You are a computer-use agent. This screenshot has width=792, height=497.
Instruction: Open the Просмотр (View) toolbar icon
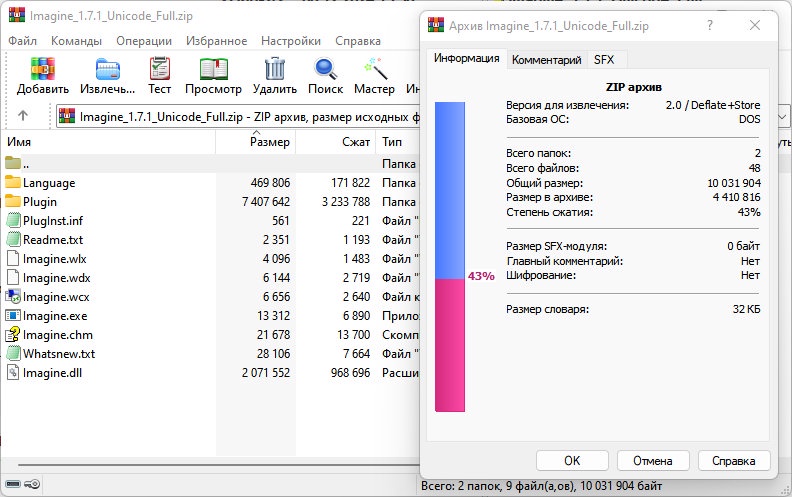pyautogui.click(x=213, y=70)
